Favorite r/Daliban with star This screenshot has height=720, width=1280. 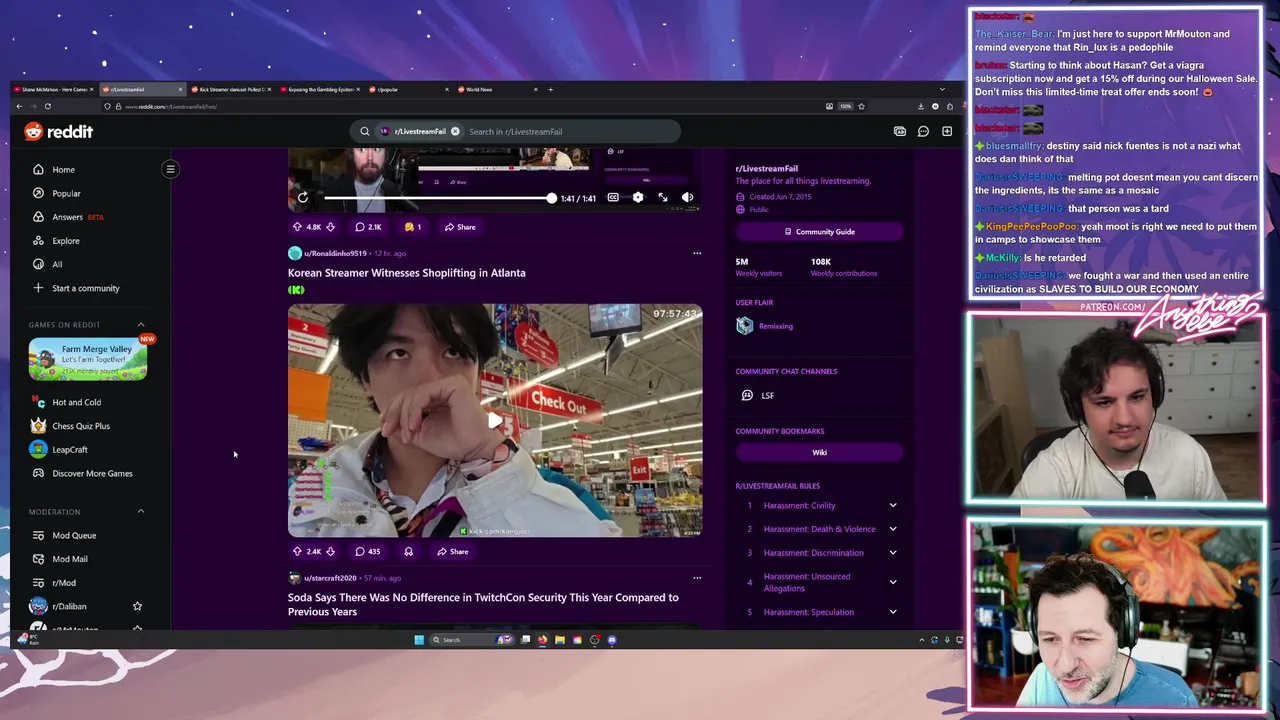(137, 606)
